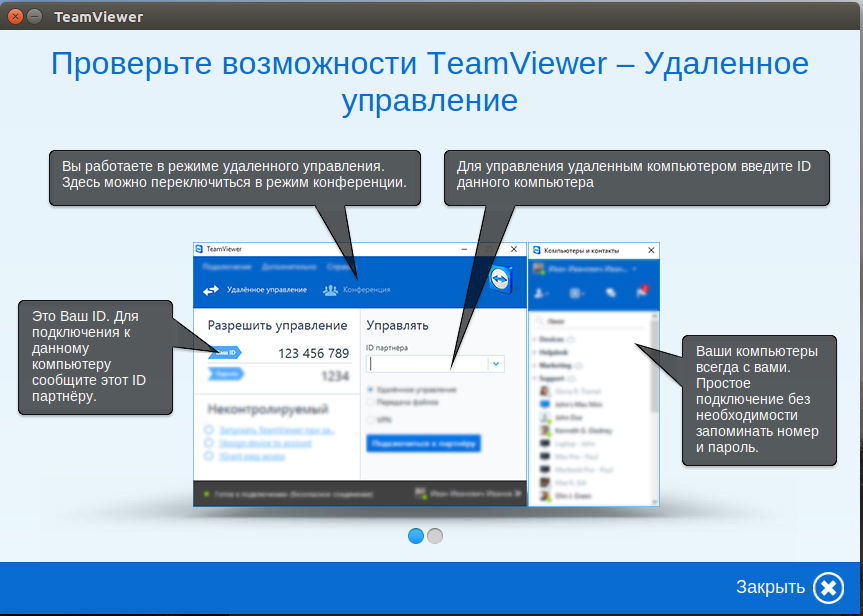Click the ID value "123 456 789"
This screenshot has height=616, width=863.
point(314,353)
